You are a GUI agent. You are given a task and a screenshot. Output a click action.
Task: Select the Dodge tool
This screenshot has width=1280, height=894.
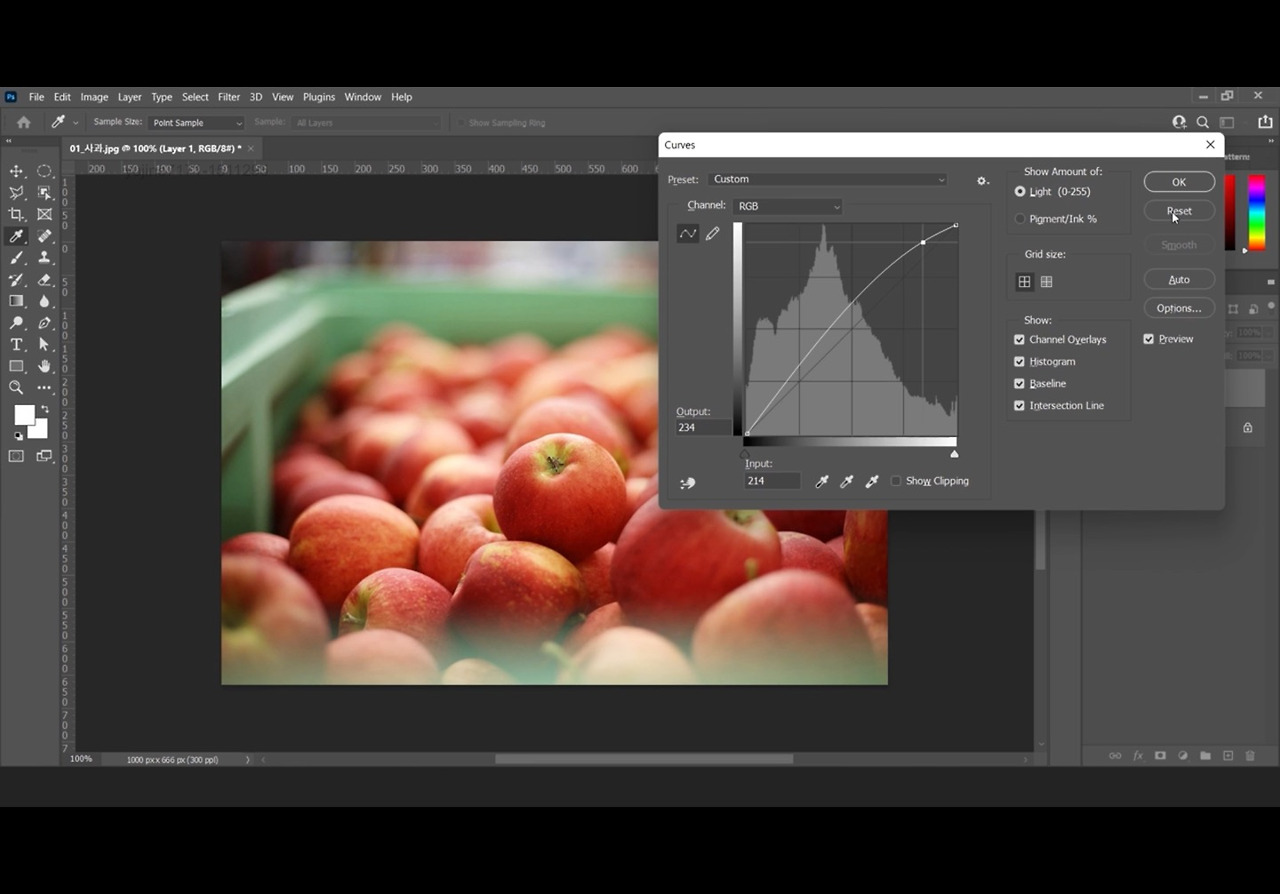pos(17,323)
